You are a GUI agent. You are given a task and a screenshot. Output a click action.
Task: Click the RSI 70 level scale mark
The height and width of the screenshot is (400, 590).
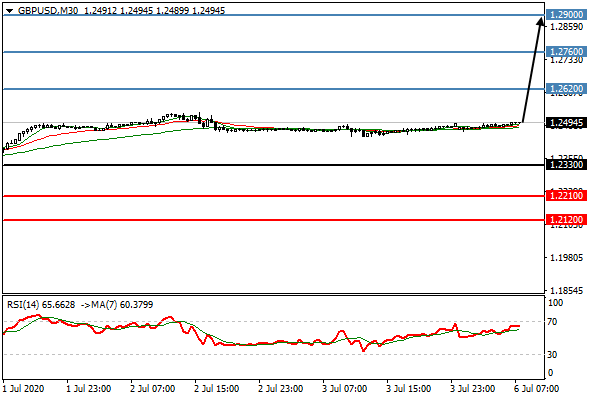pos(552,322)
